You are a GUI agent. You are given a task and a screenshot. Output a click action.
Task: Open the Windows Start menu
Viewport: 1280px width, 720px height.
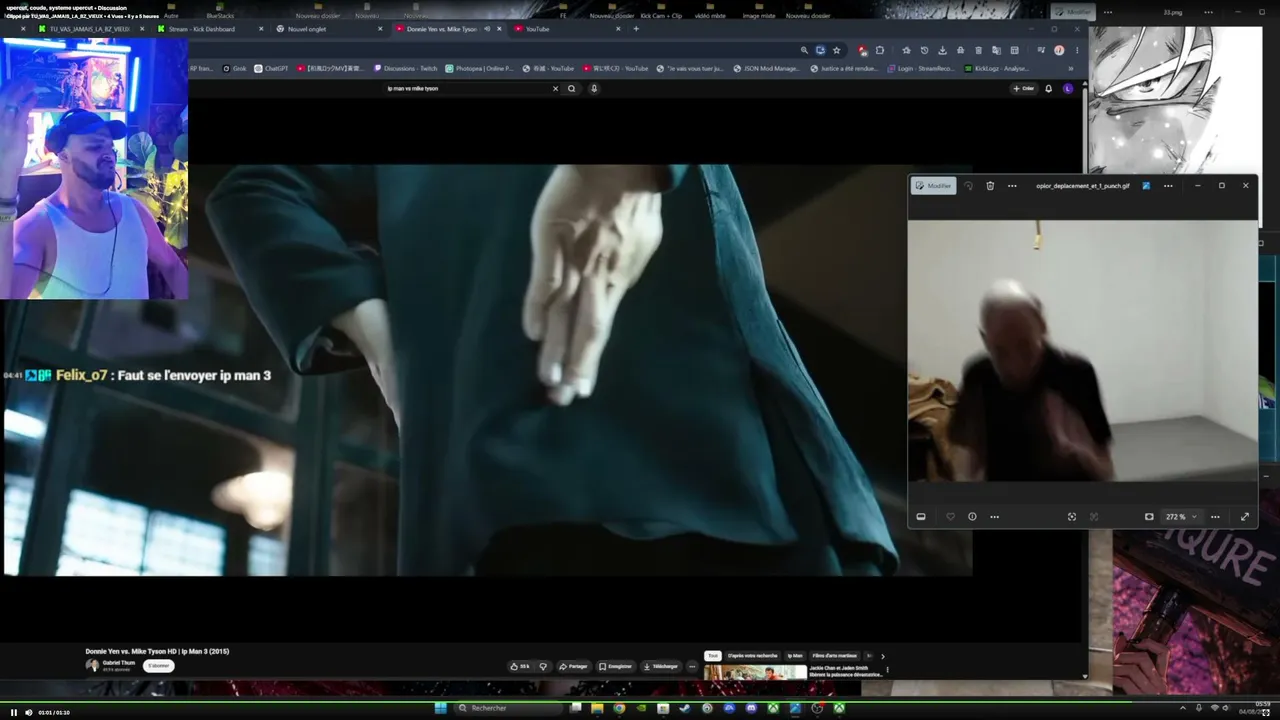pyautogui.click(x=441, y=708)
